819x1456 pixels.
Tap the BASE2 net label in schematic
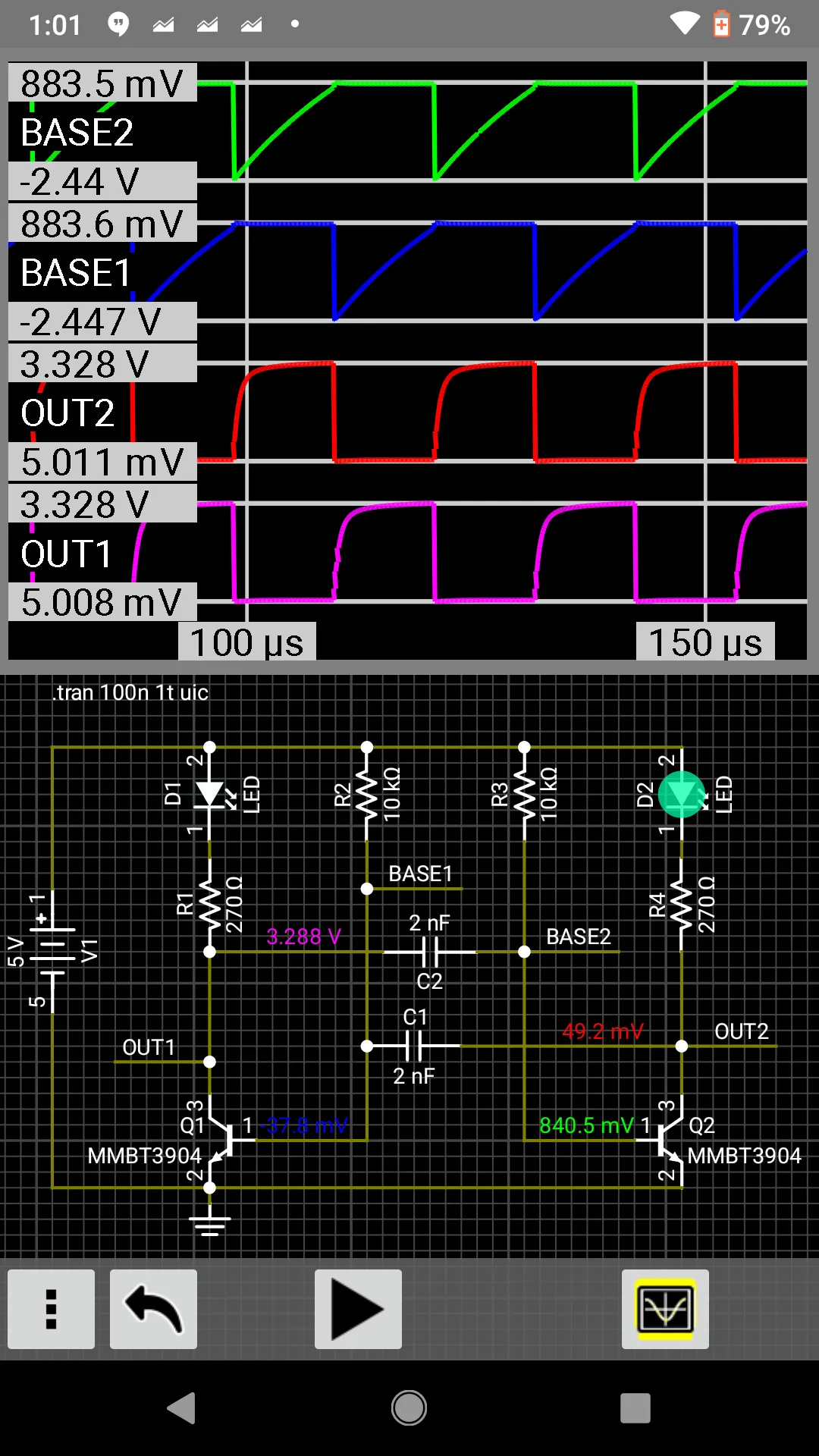point(579,937)
